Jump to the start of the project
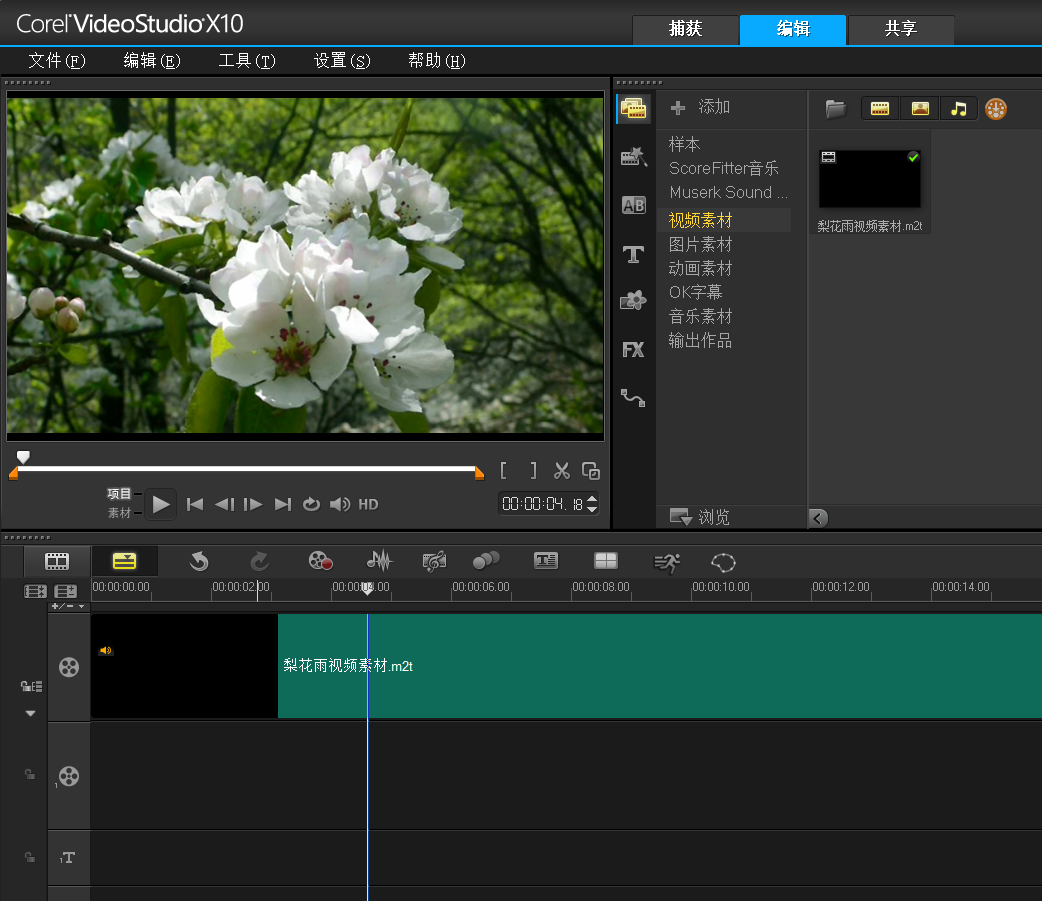This screenshot has height=901, width=1042. [195, 504]
